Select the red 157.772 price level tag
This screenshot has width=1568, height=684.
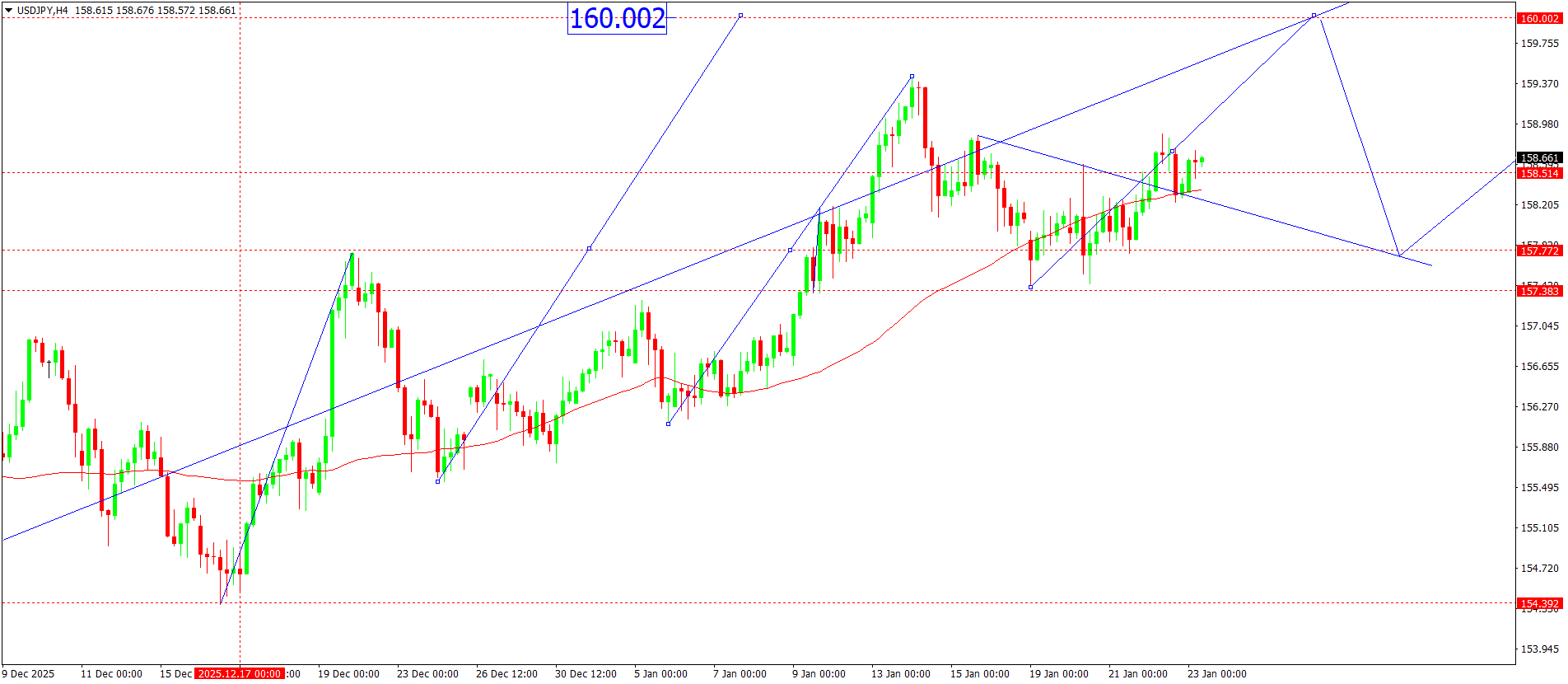1538,251
